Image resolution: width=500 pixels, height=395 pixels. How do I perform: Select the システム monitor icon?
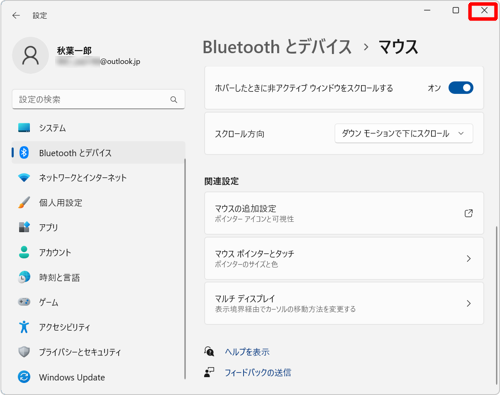(x=24, y=128)
